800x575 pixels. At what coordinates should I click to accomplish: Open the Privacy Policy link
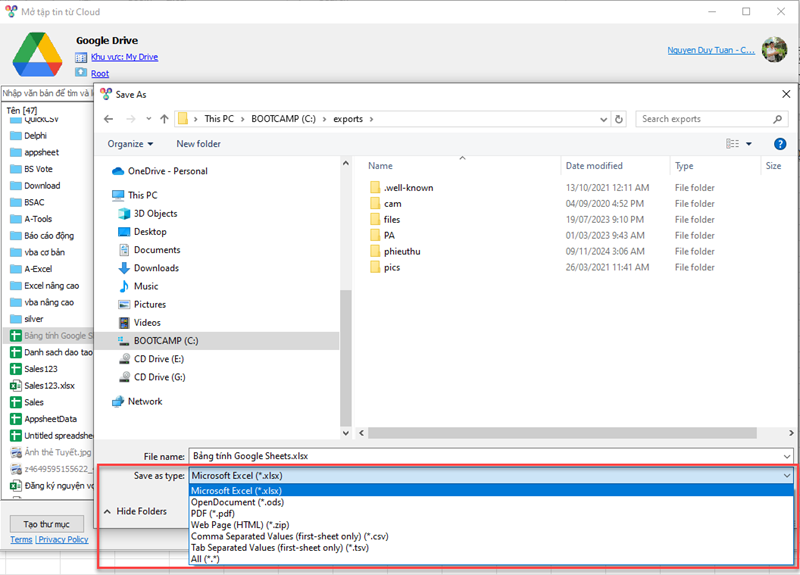(64, 540)
